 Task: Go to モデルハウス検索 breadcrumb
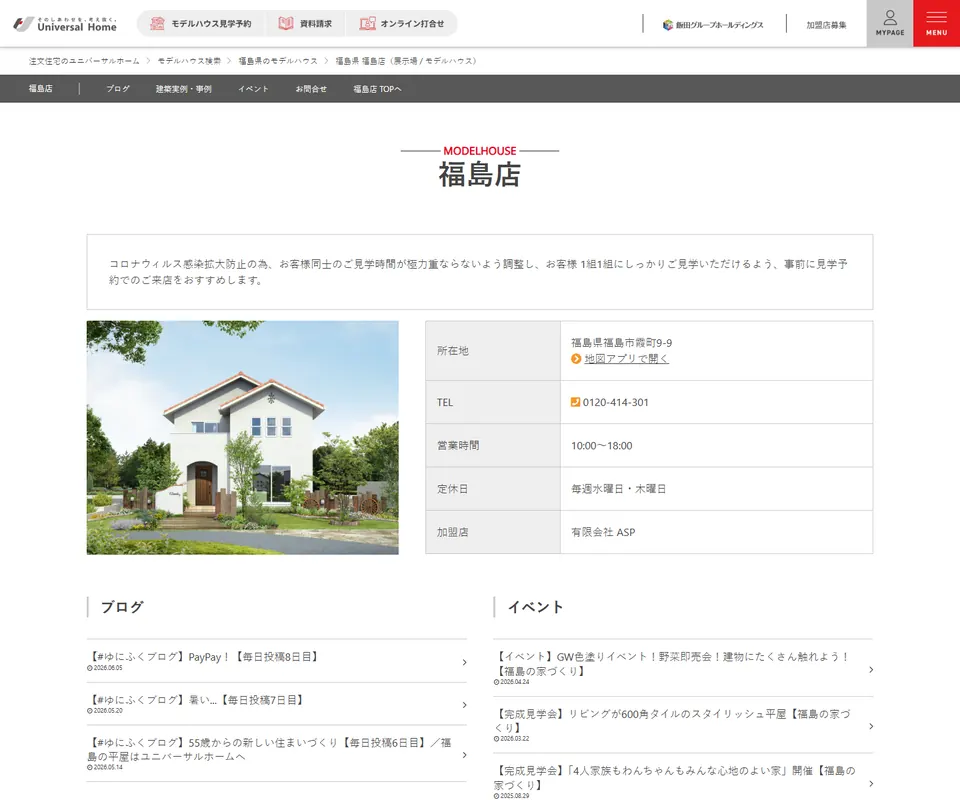(189, 61)
